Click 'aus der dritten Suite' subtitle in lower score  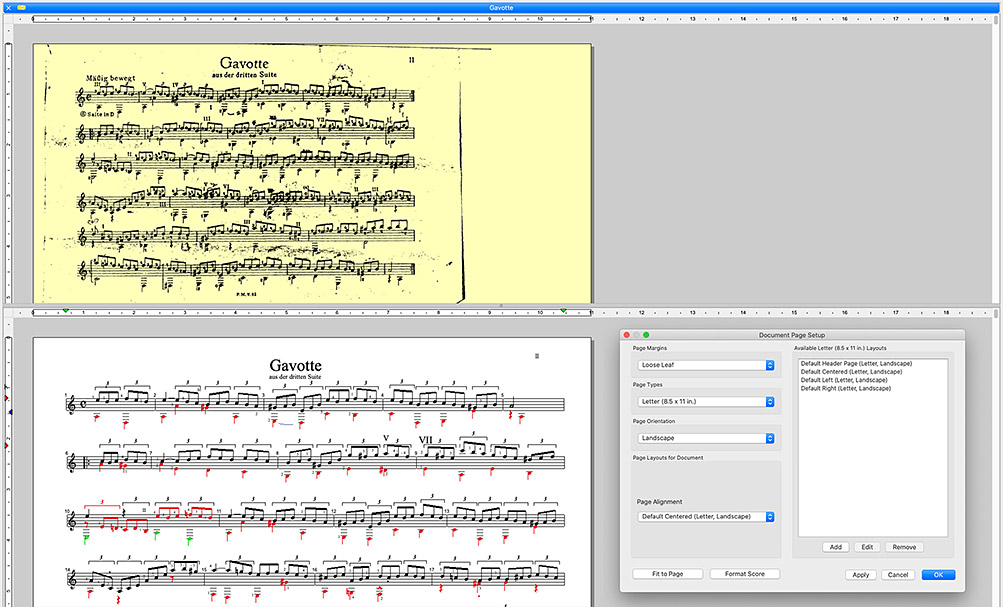coord(295,377)
